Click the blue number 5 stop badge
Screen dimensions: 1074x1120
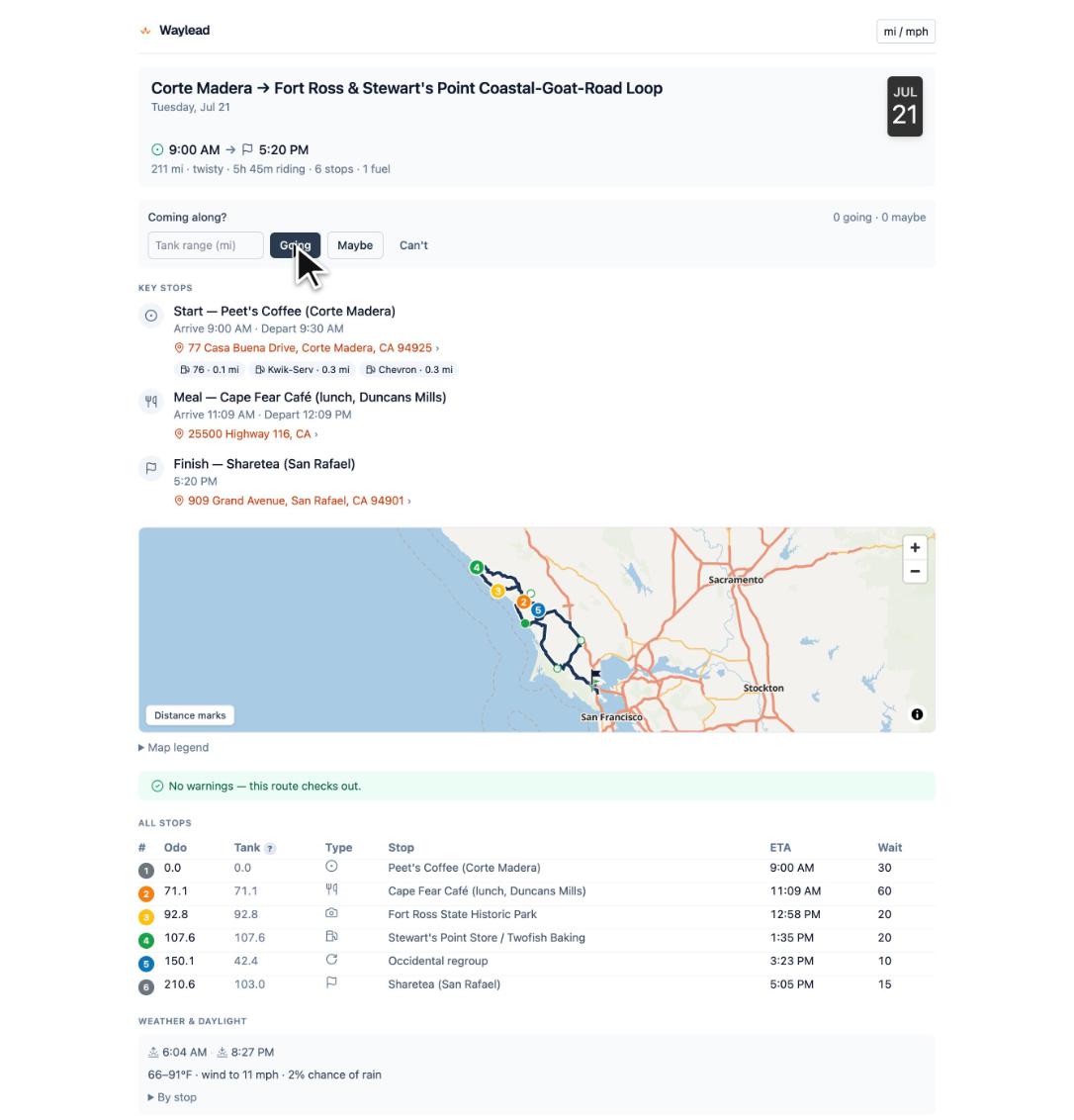pyautogui.click(x=145, y=965)
